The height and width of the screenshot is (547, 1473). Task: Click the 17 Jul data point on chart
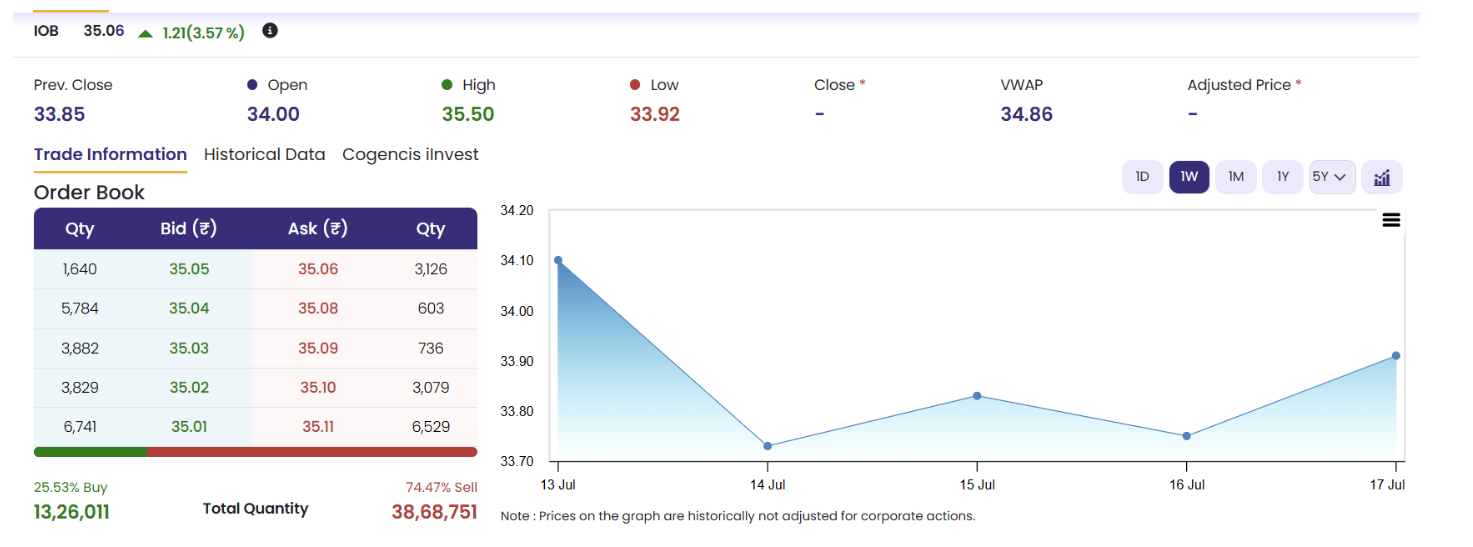coord(1396,356)
